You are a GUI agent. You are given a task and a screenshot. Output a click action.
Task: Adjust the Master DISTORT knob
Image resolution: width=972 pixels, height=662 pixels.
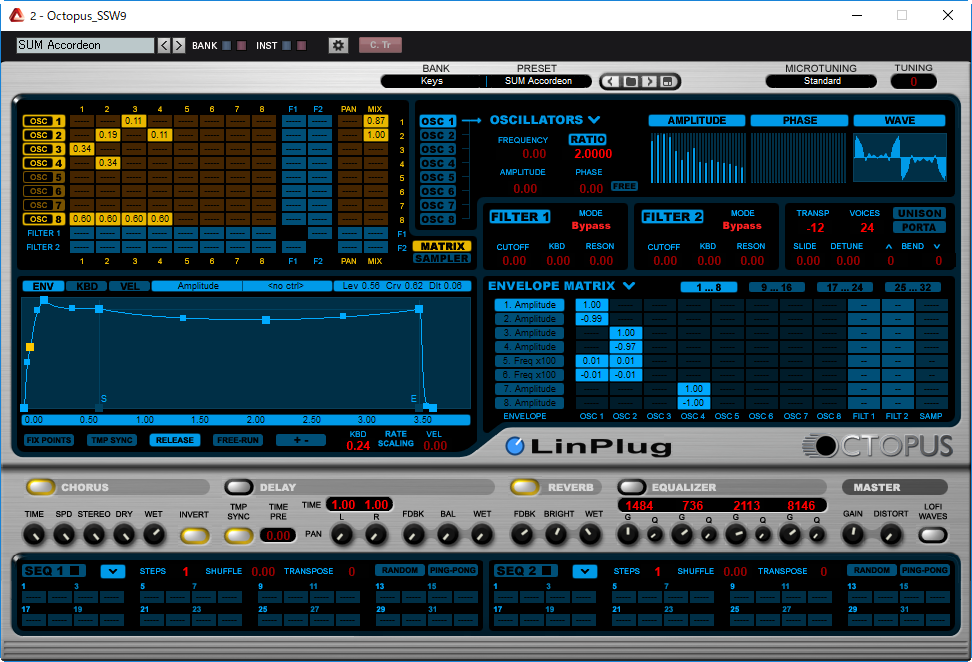pyautogui.click(x=890, y=534)
